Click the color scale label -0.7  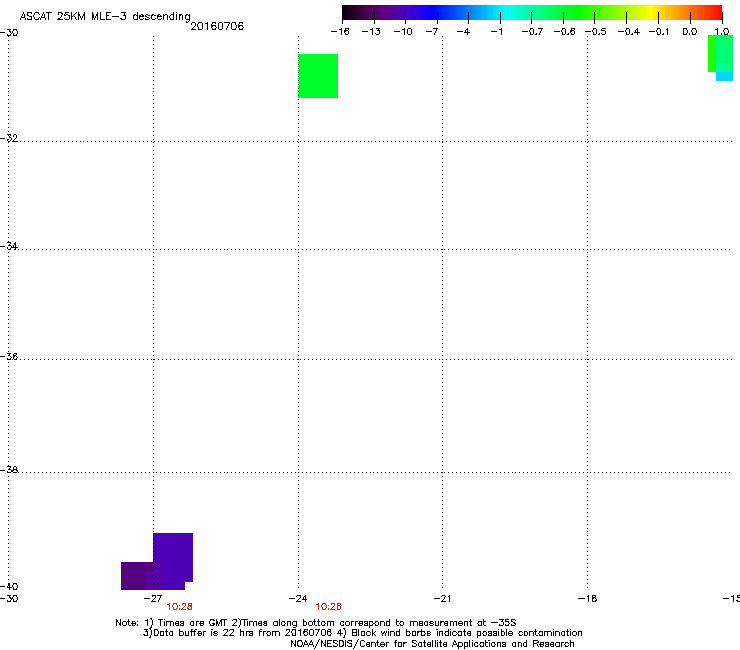532,32
